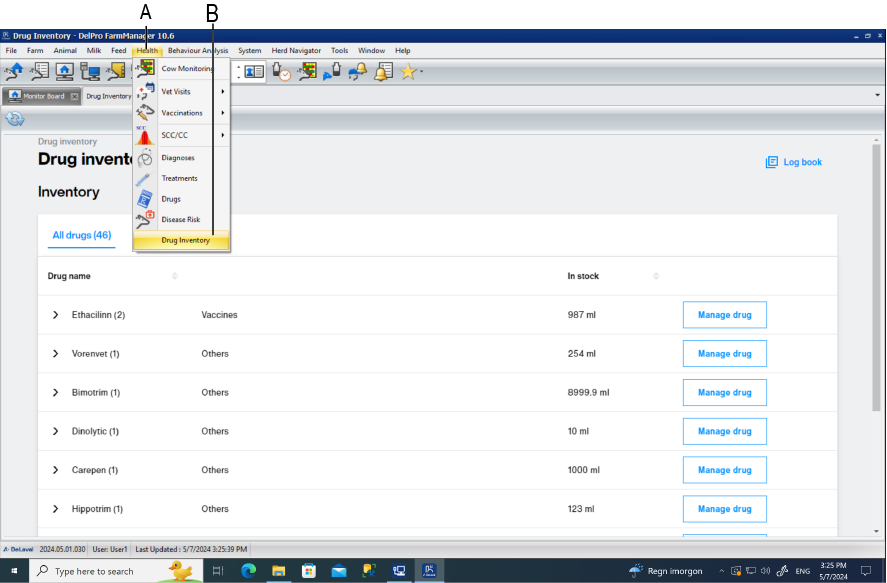The height and width of the screenshot is (583, 887).
Task: Sort by the Drug name column arrows
Action: point(175,276)
